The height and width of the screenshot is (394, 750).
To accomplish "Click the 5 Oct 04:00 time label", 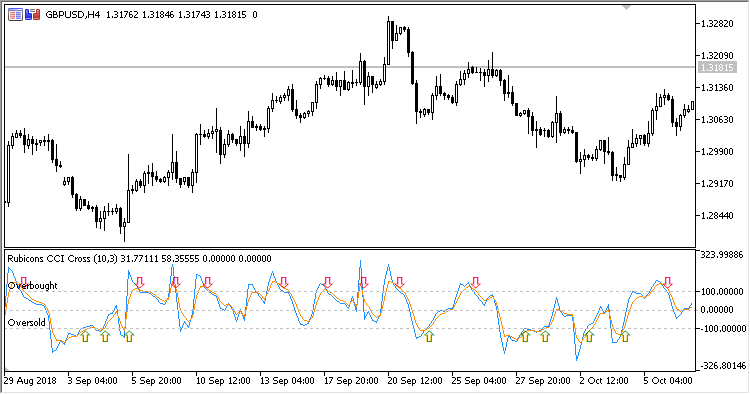I will coord(668,381).
